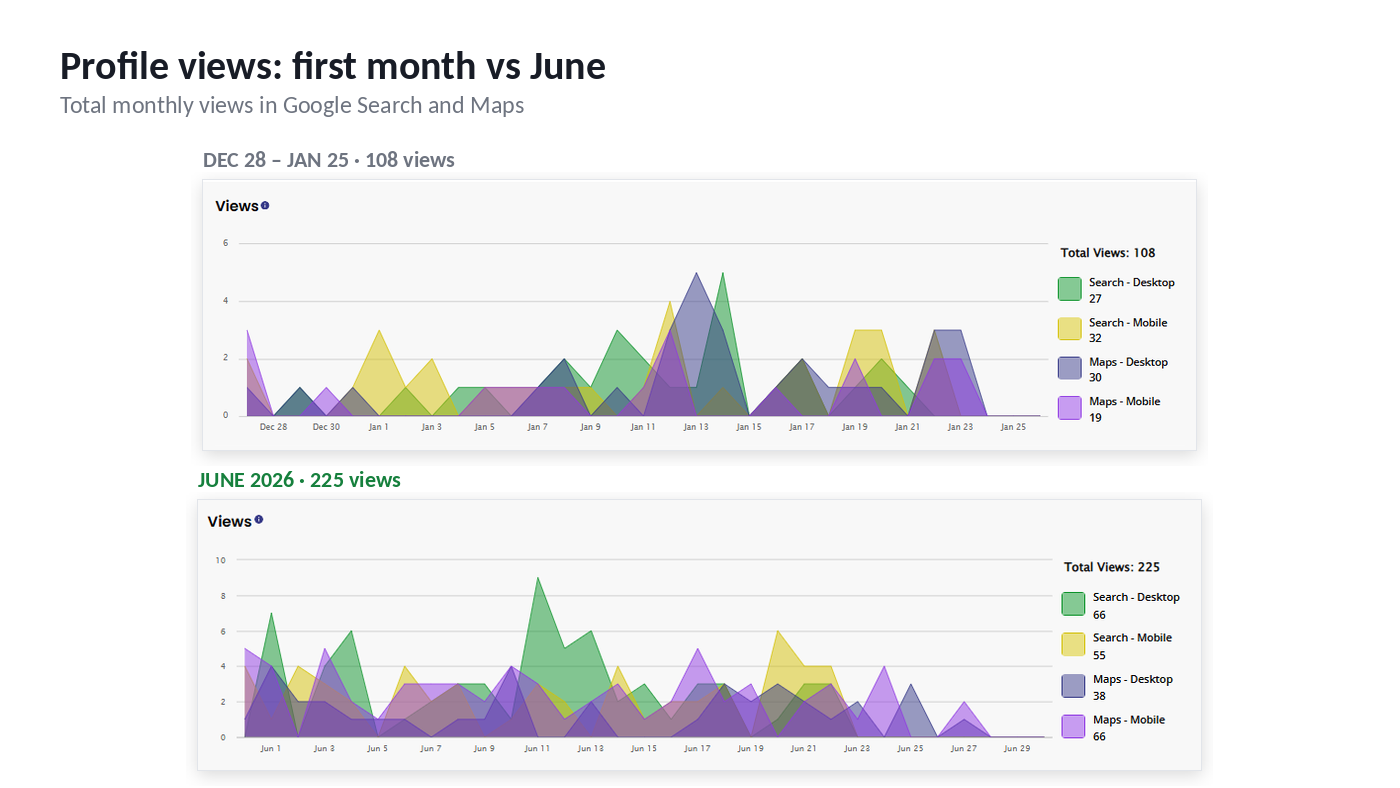
Task: Click the 'Total Views: 225' label
Action: tap(1112, 567)
